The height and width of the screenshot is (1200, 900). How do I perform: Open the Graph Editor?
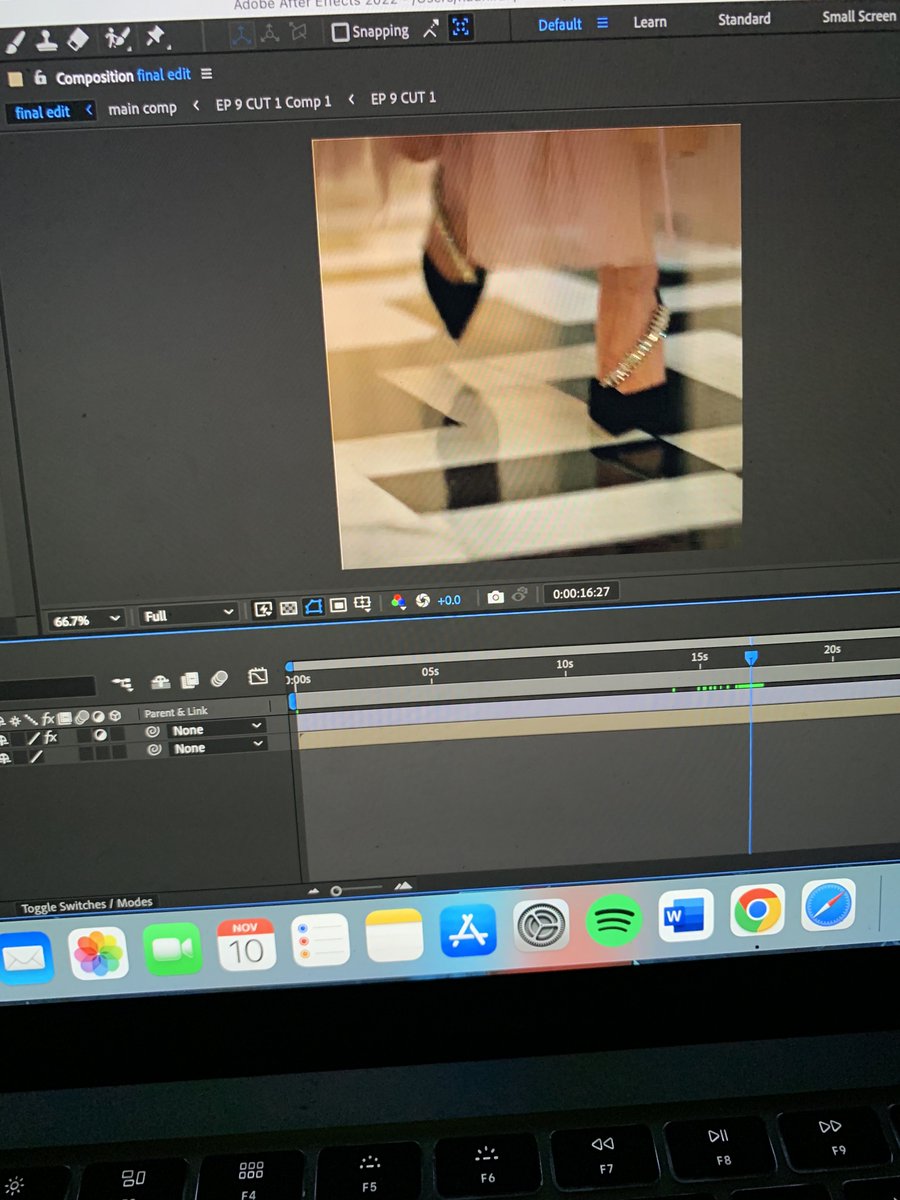(x=257, y=677)
